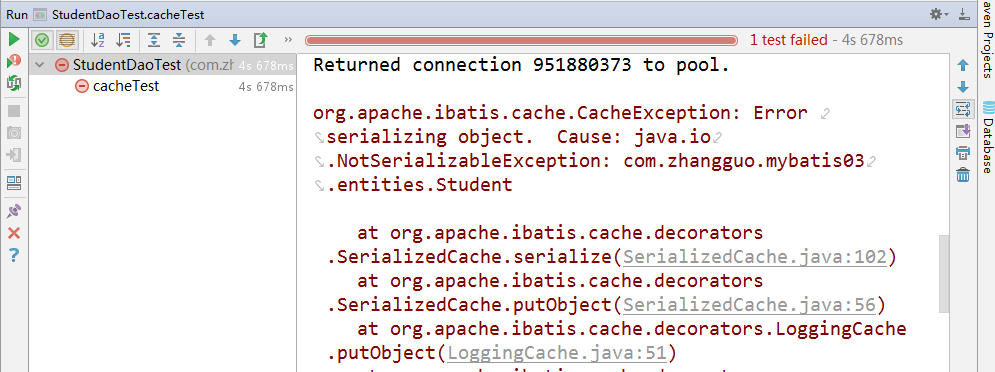The height and width of the screenshot is (372, 995).
Task: Rerun failed tests icon
Action: [x=14, y=62]
